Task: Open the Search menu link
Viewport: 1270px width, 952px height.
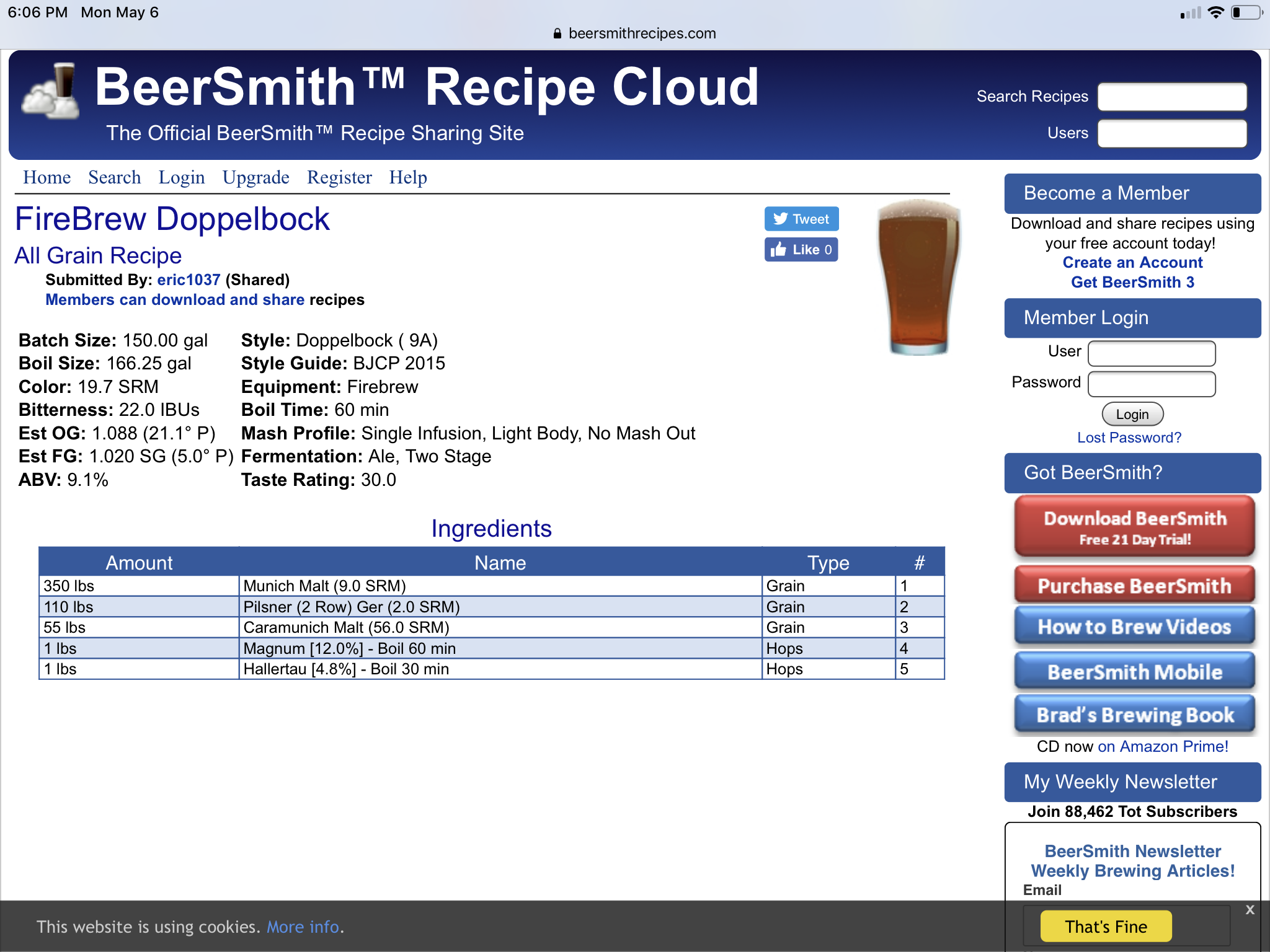Action: (115, 177)
